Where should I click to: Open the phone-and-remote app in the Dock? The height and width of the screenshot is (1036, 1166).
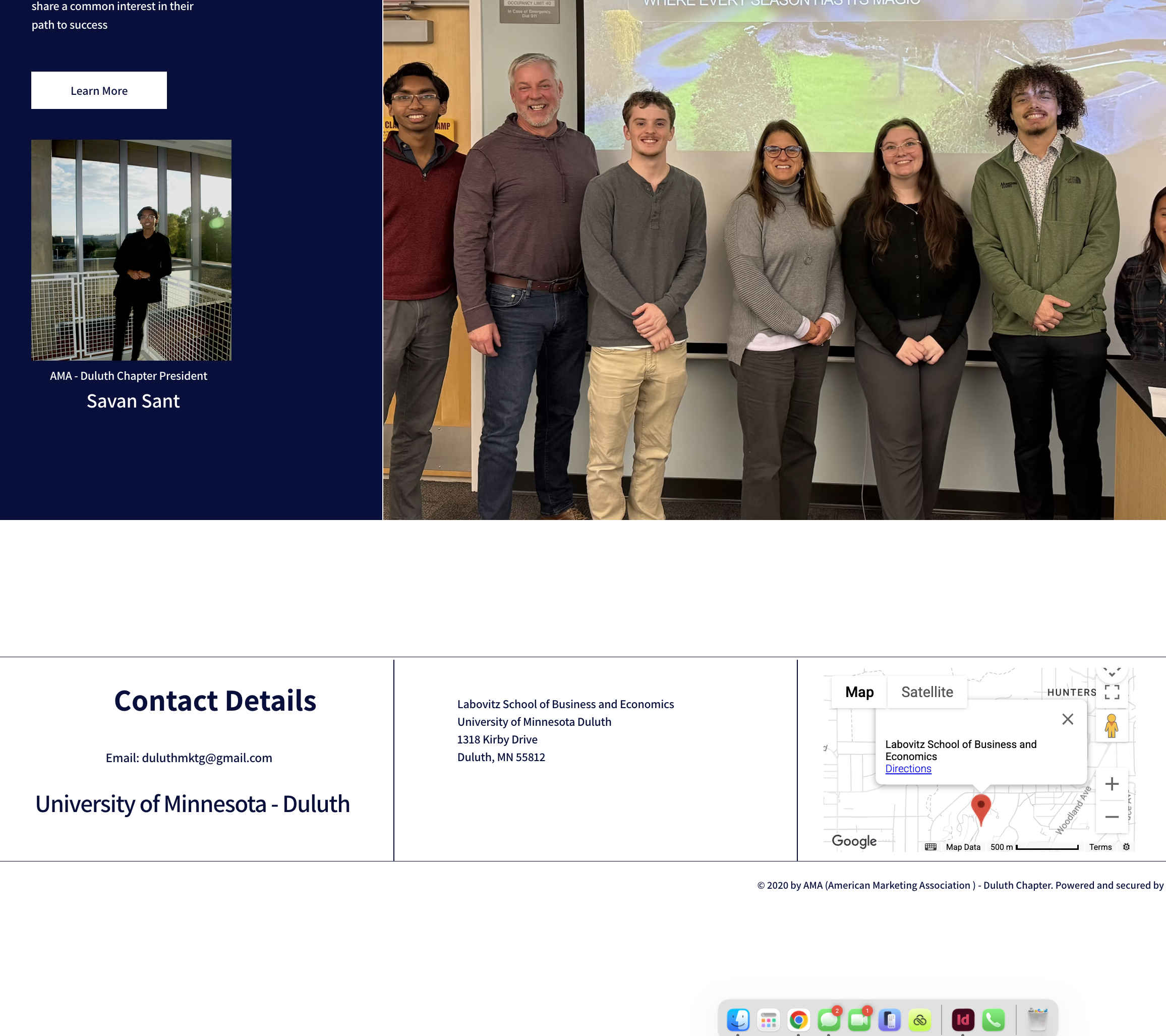point(889,1019)
